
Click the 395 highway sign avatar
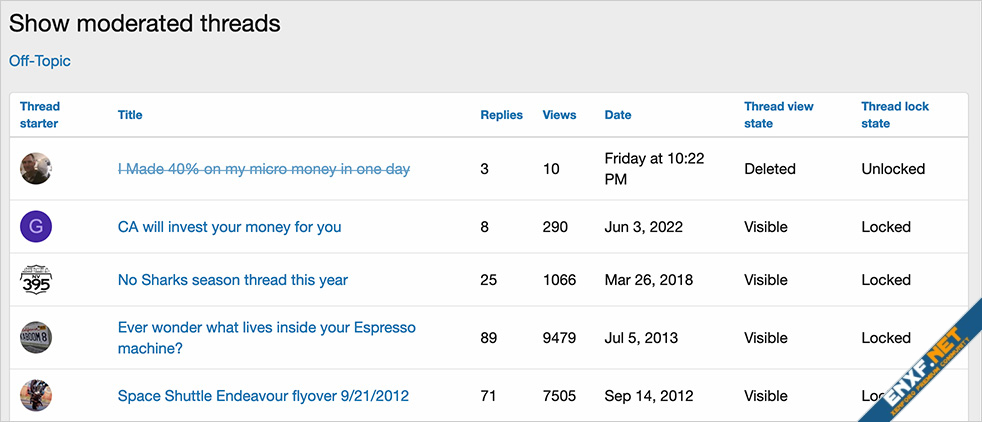36,280
